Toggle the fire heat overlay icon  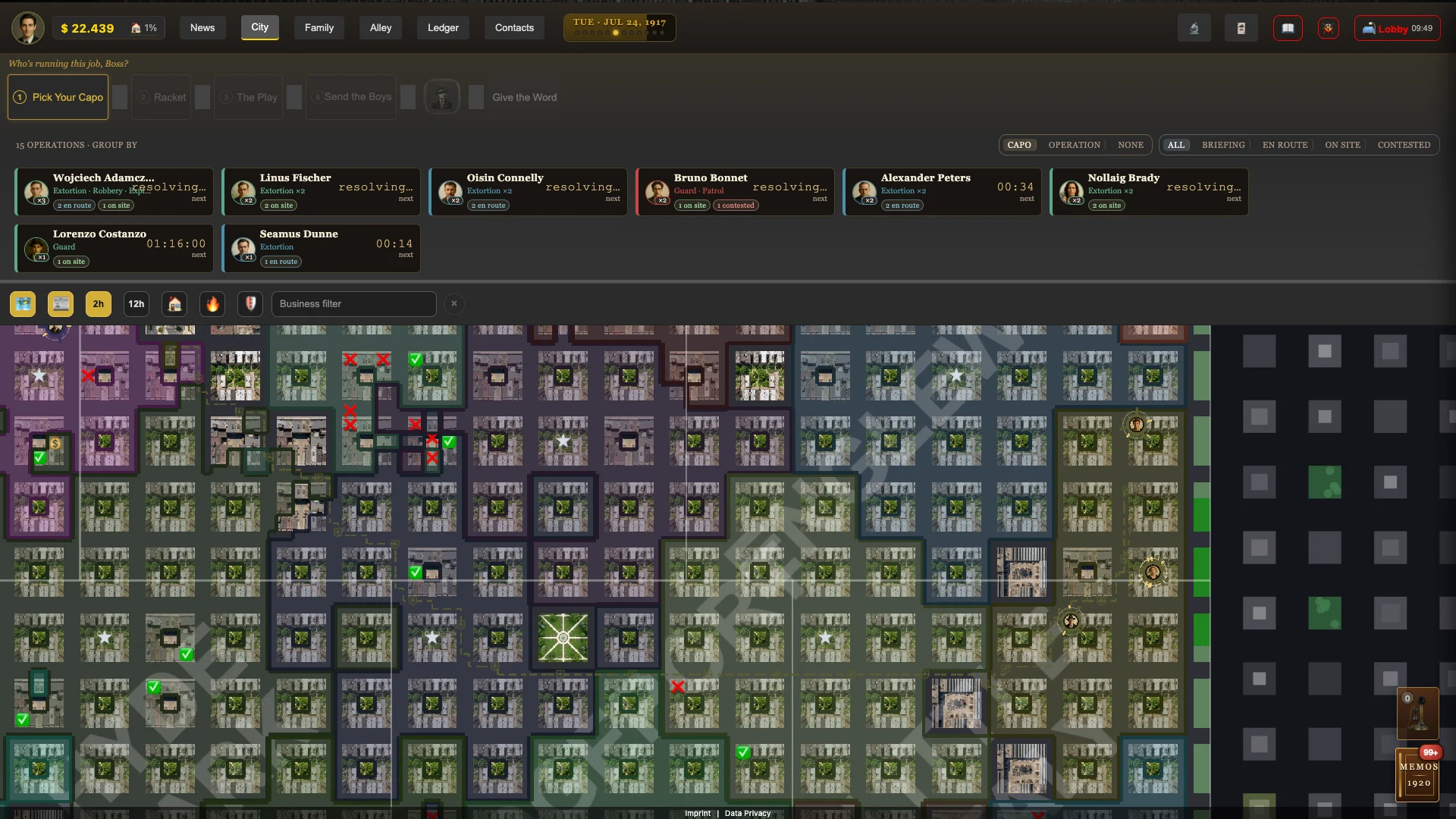(x=212, y=304)
